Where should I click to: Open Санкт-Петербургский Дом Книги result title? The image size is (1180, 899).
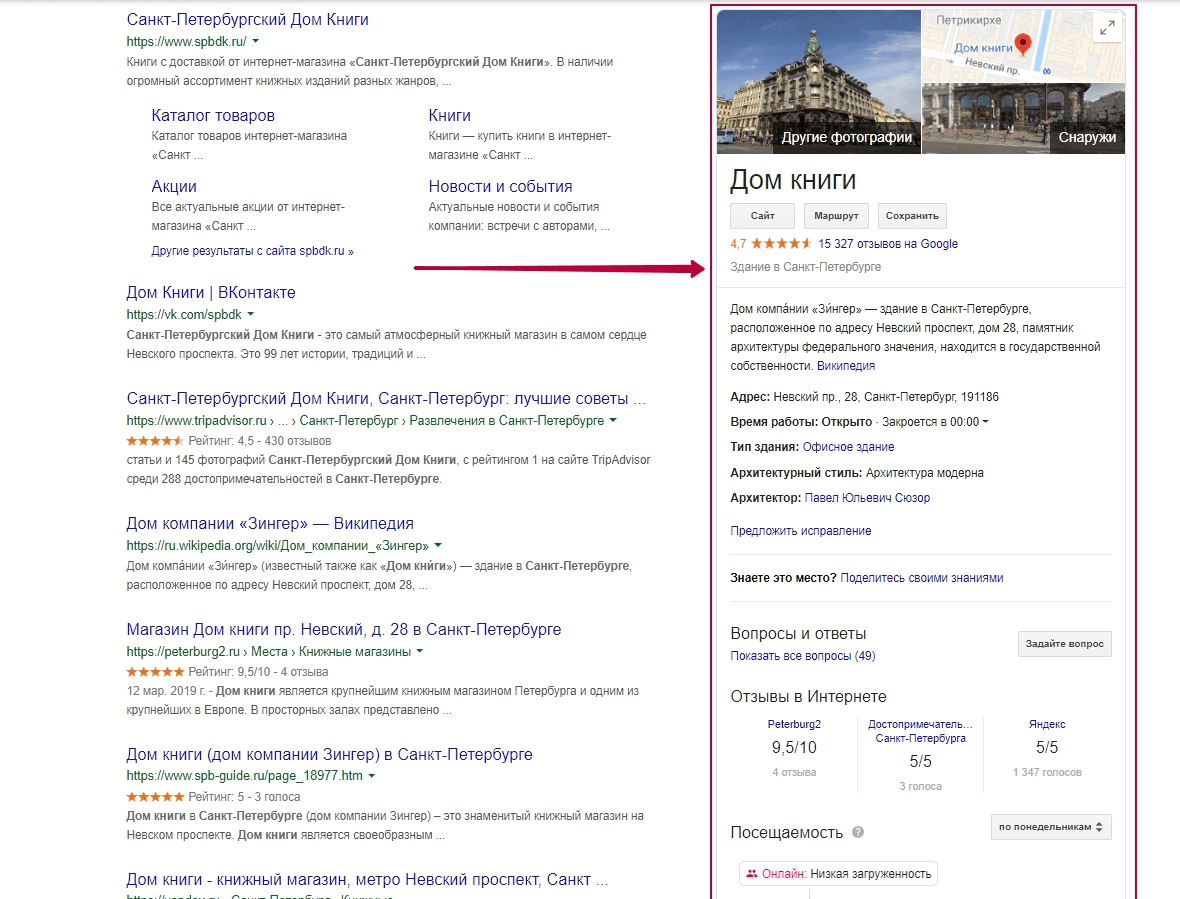click(248, 20)
